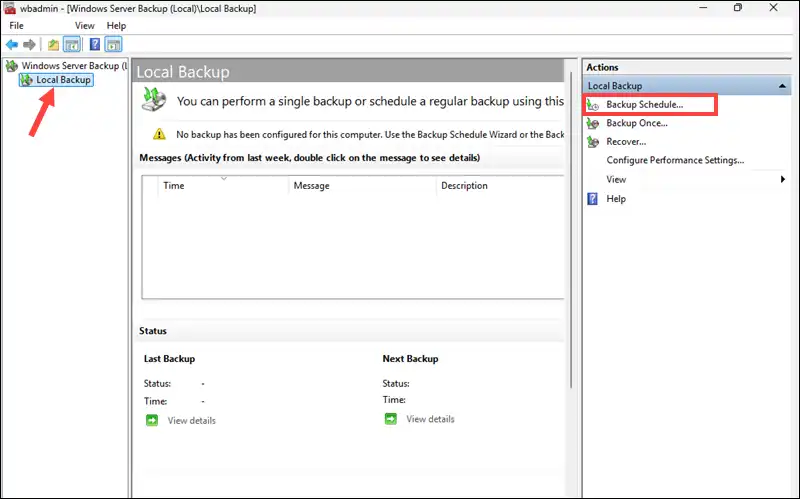Screen dimensions: 800x499
Task: Open the File menu
Action: [17, 25]
